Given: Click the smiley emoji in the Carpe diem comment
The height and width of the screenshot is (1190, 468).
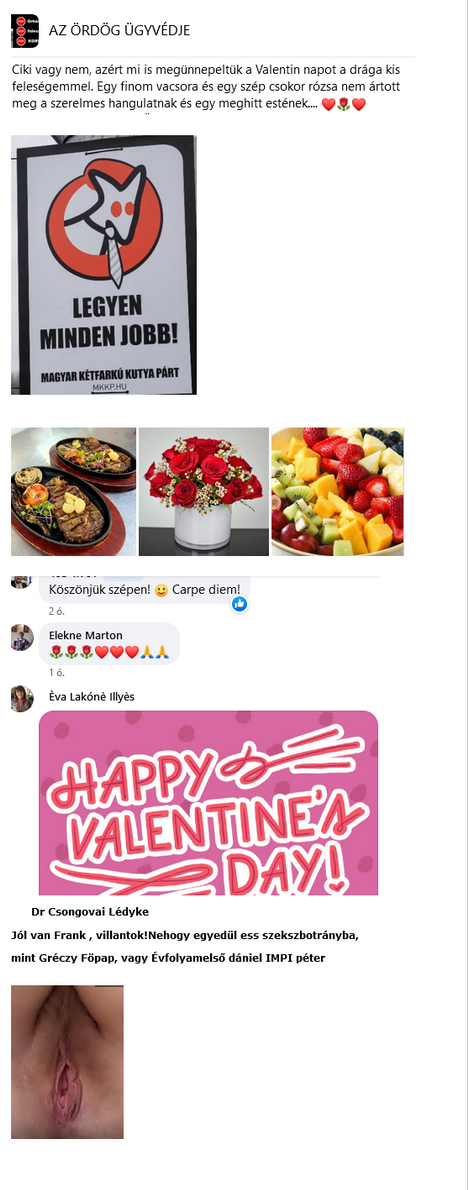Looking at the screenshot, I should click(161, 590).
